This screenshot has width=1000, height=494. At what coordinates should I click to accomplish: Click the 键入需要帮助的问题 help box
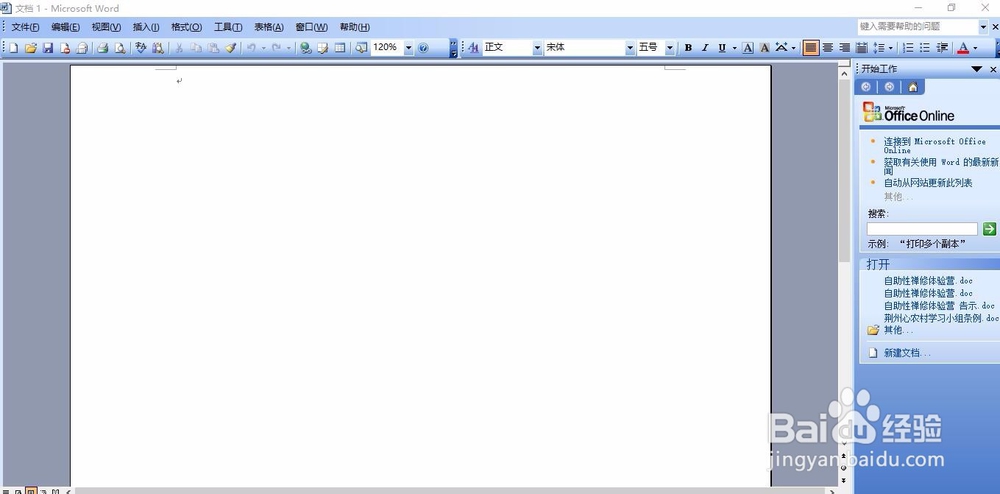918,26
